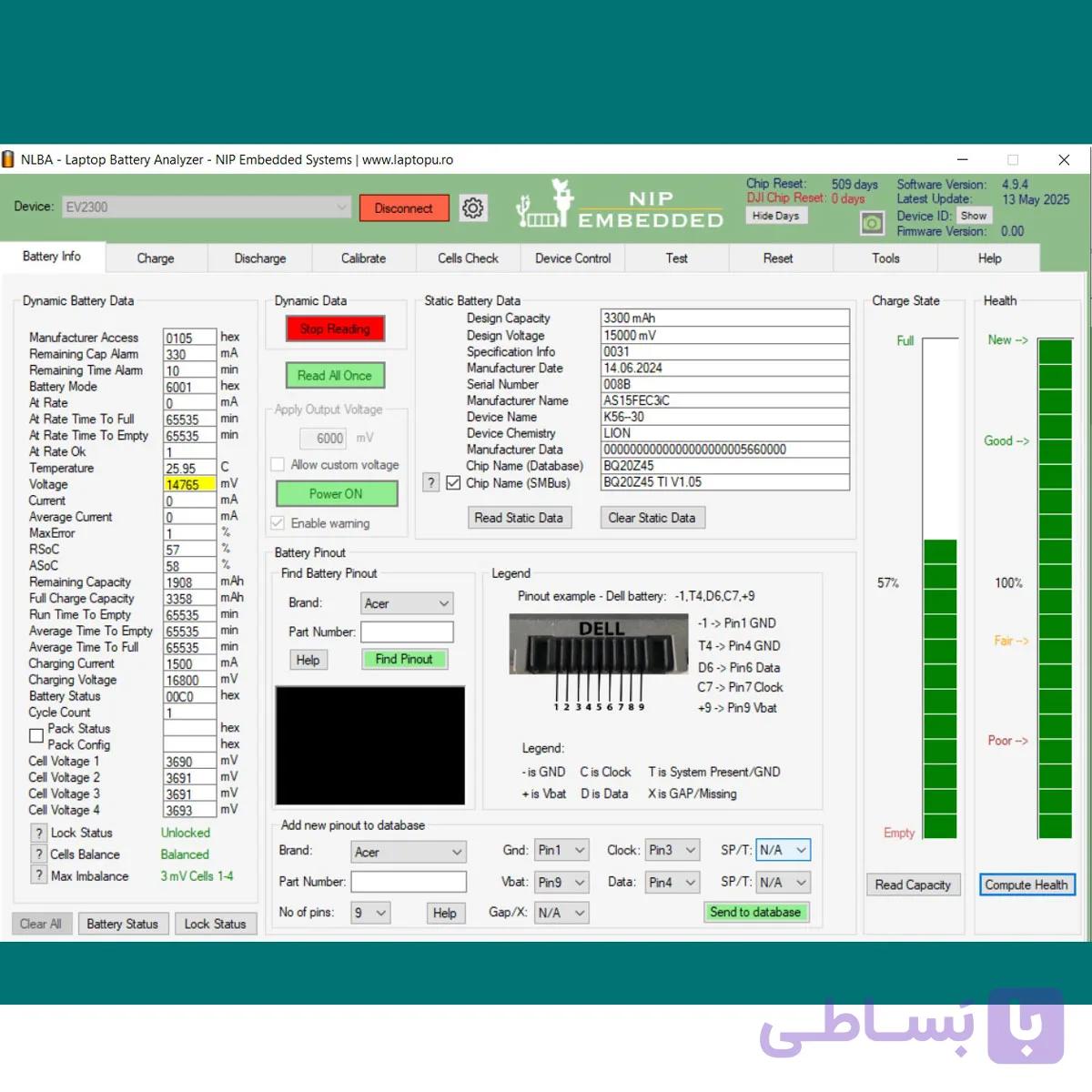This screenshot has height=1092, width=1092.
Task: Switch to the Discharge tab
Action: [260, 258]
